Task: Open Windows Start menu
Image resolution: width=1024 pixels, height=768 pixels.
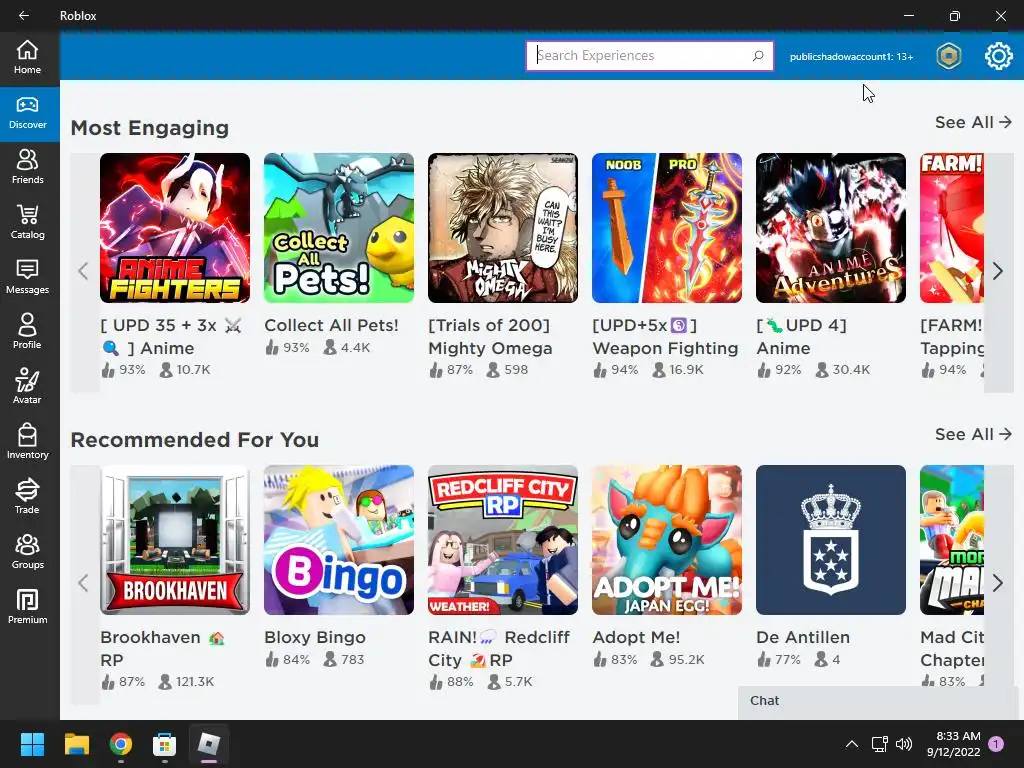Action: click(32, 744)
